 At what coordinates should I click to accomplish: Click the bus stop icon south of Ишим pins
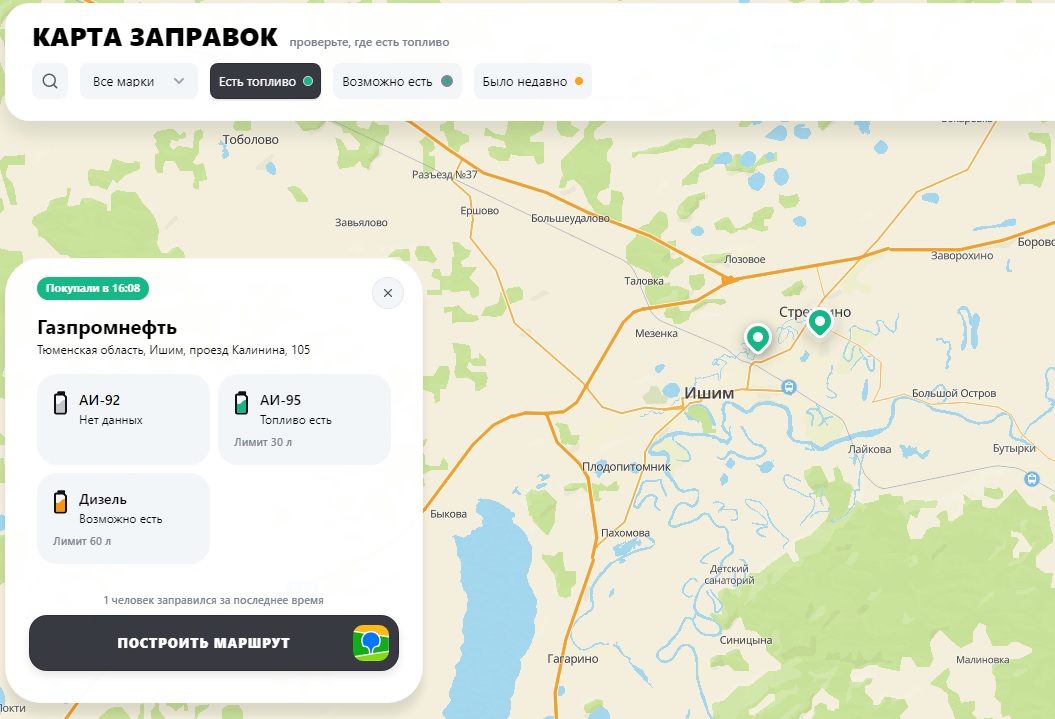(789, 387)
